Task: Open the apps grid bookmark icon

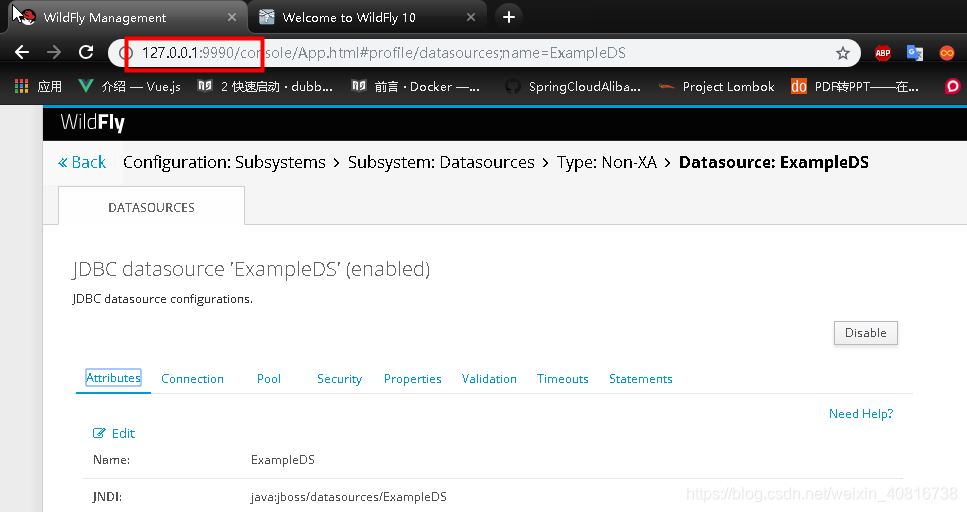Action: click(x=22, y=86)
